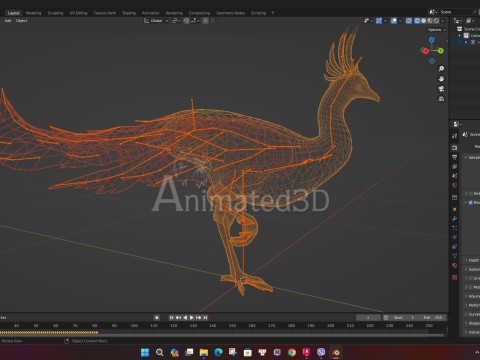The height and width of the screenshot is (360, 480).
Task: Open Render properties tab
Action: pyautogui.click(x=455, y=147)
